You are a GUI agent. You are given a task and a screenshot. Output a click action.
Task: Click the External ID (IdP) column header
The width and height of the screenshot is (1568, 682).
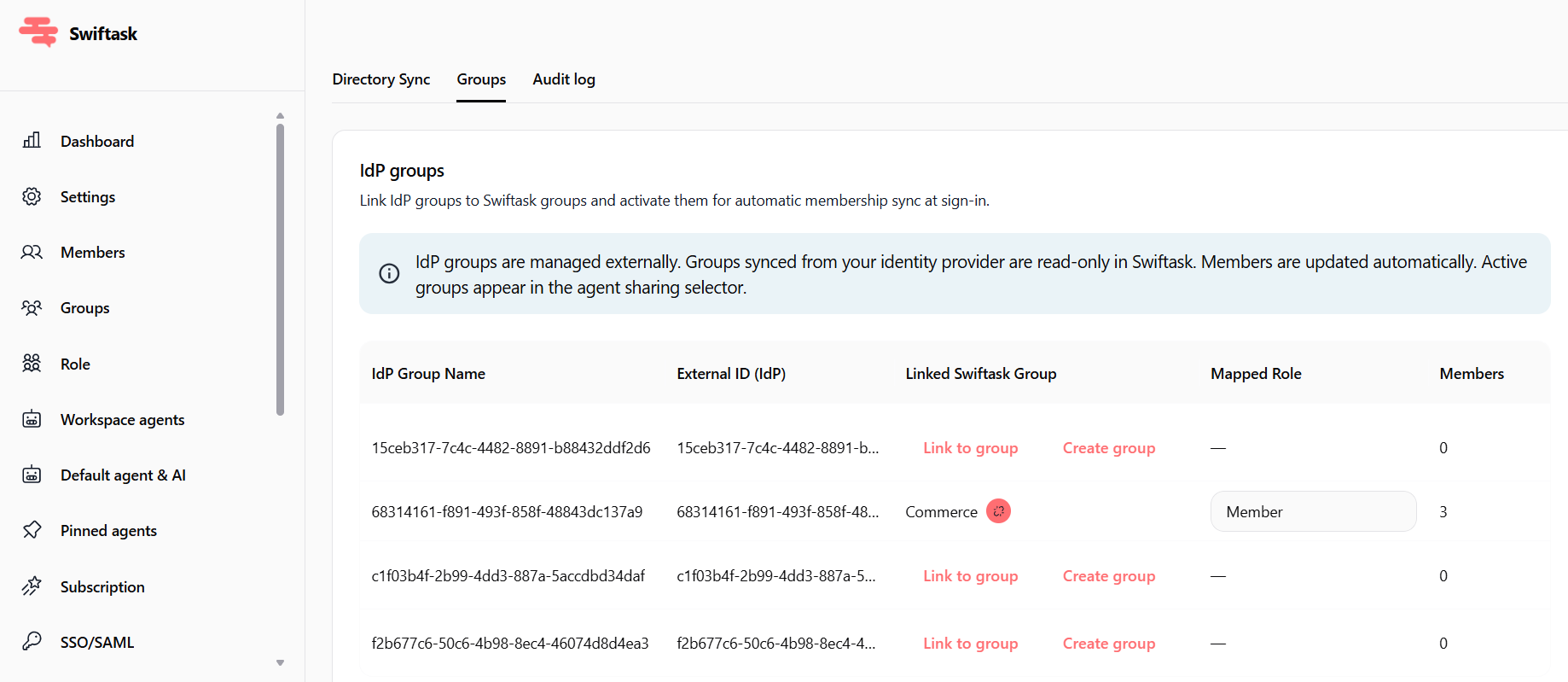click(731, 373)
